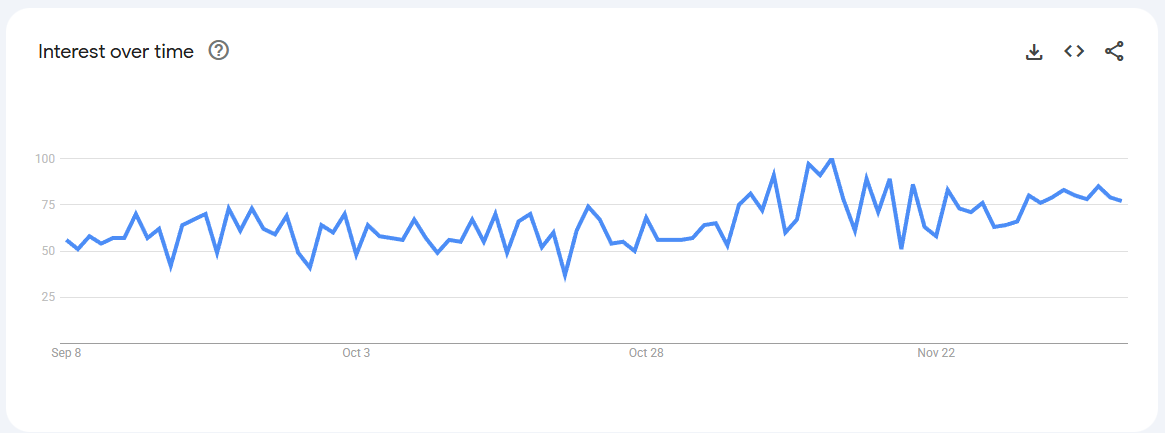Click the last data point at the line's right end
The width and height of the screenshot is (1165, 433).
coord(1121,201)
